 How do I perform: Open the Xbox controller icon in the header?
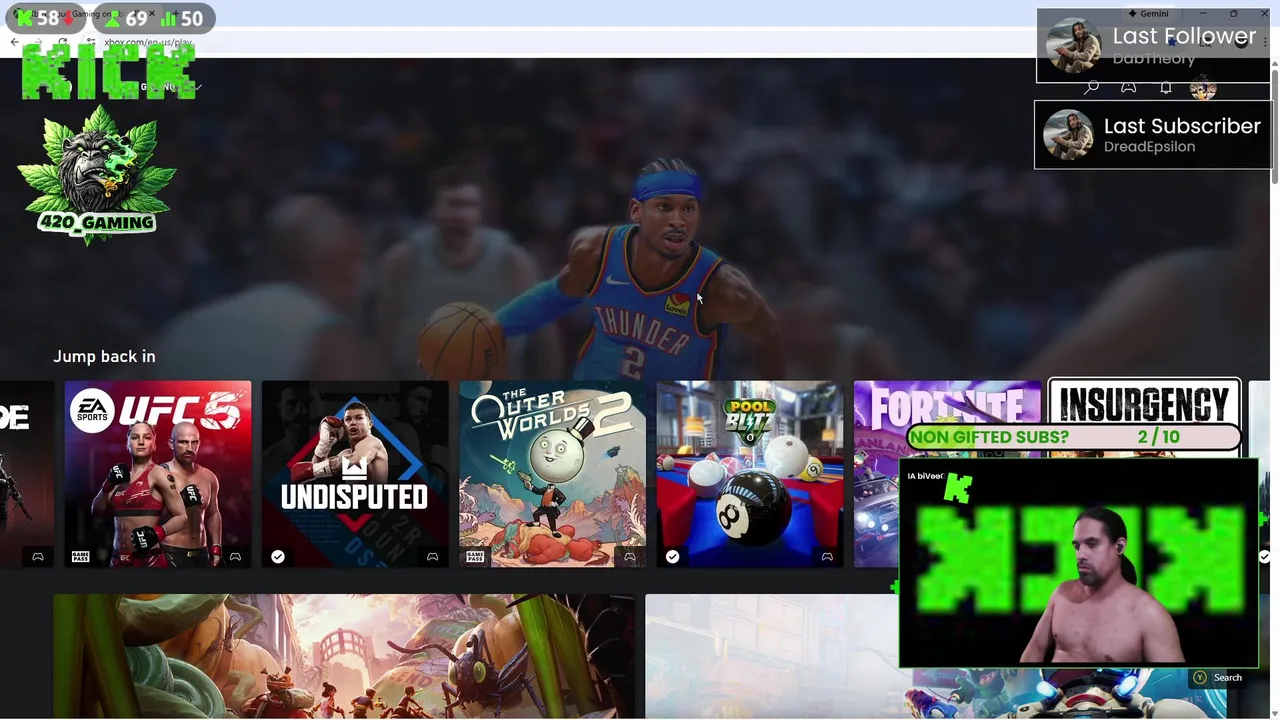[1128, 88]
